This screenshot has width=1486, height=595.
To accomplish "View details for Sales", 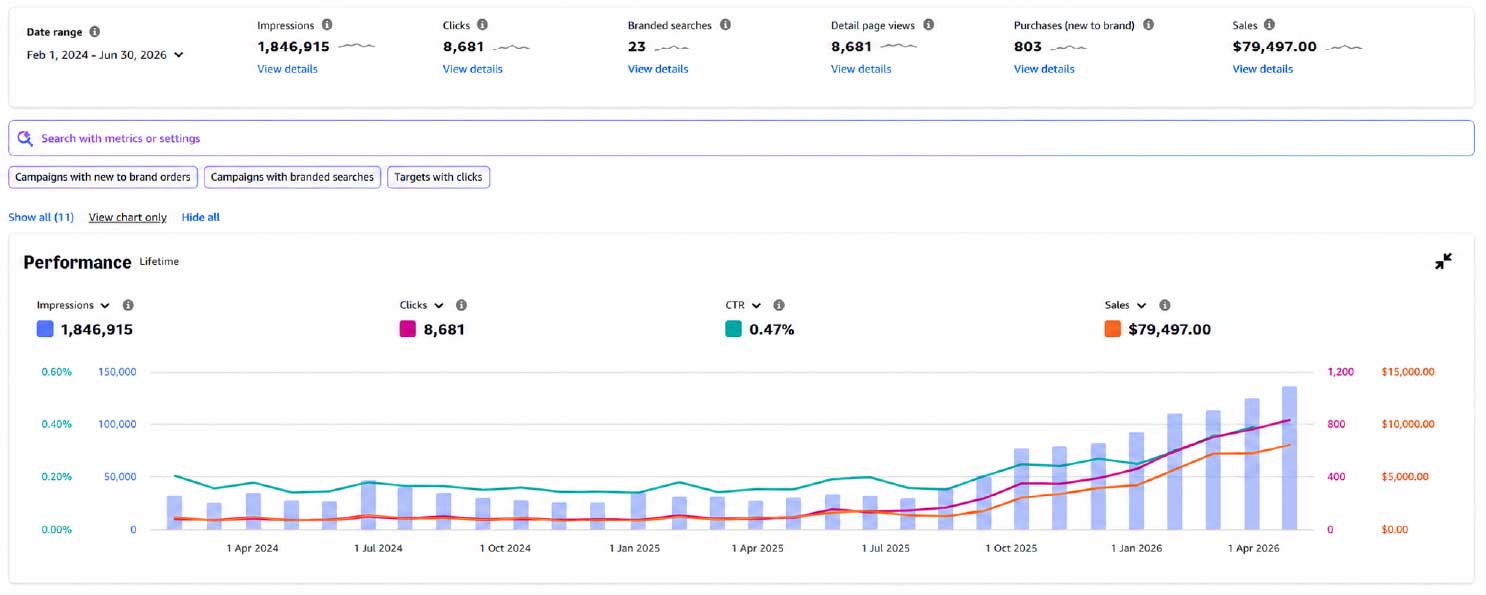I will pyautogui.click(x=1262, y=69).
